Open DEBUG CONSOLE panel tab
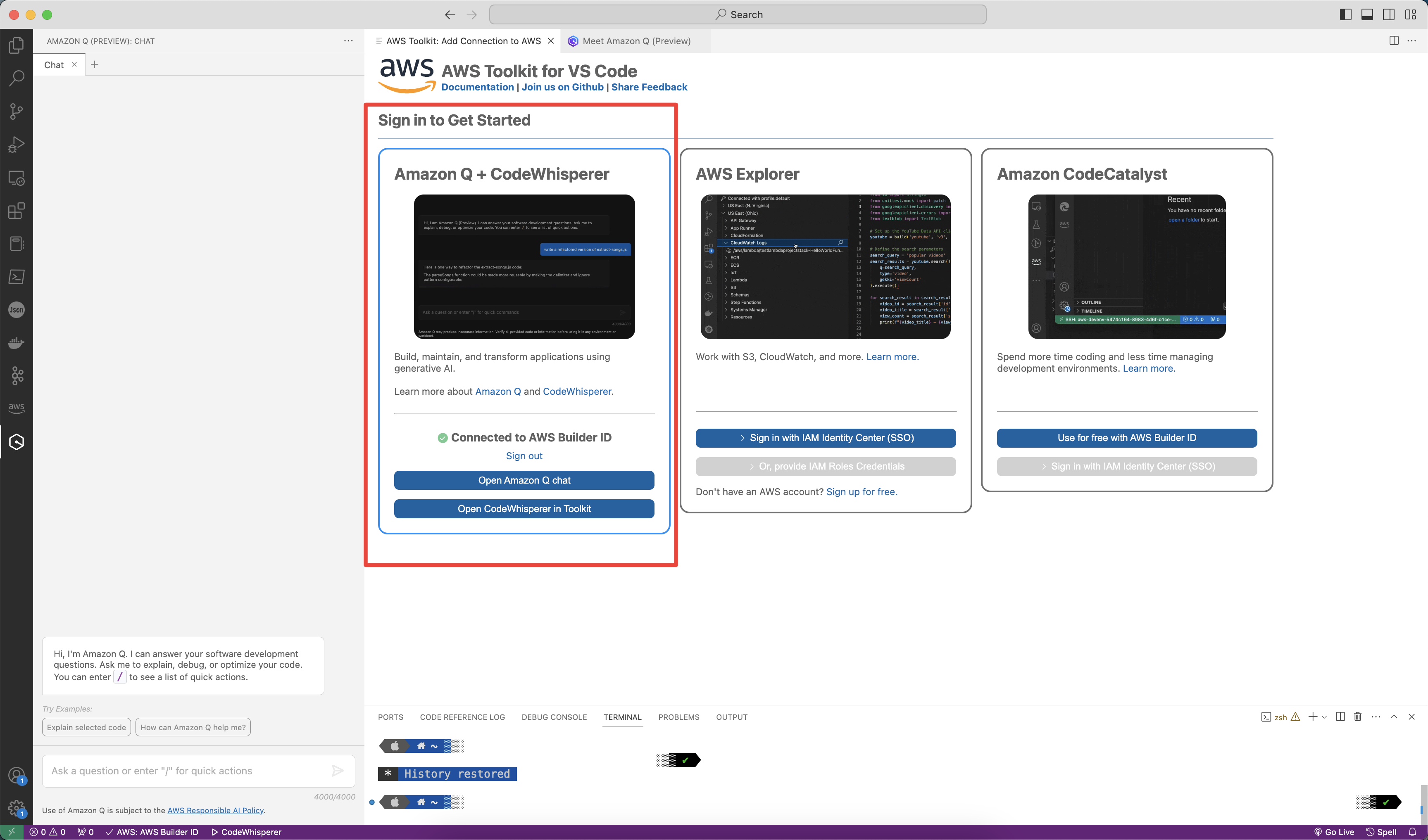Viewport: 1428px width, 840px height. [x=554, y=717]
